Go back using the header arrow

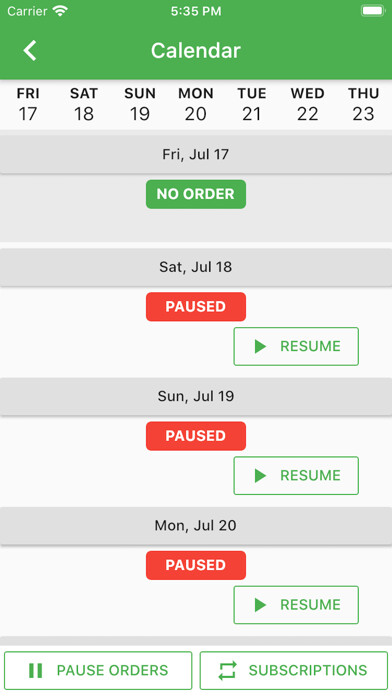point(30,50)
